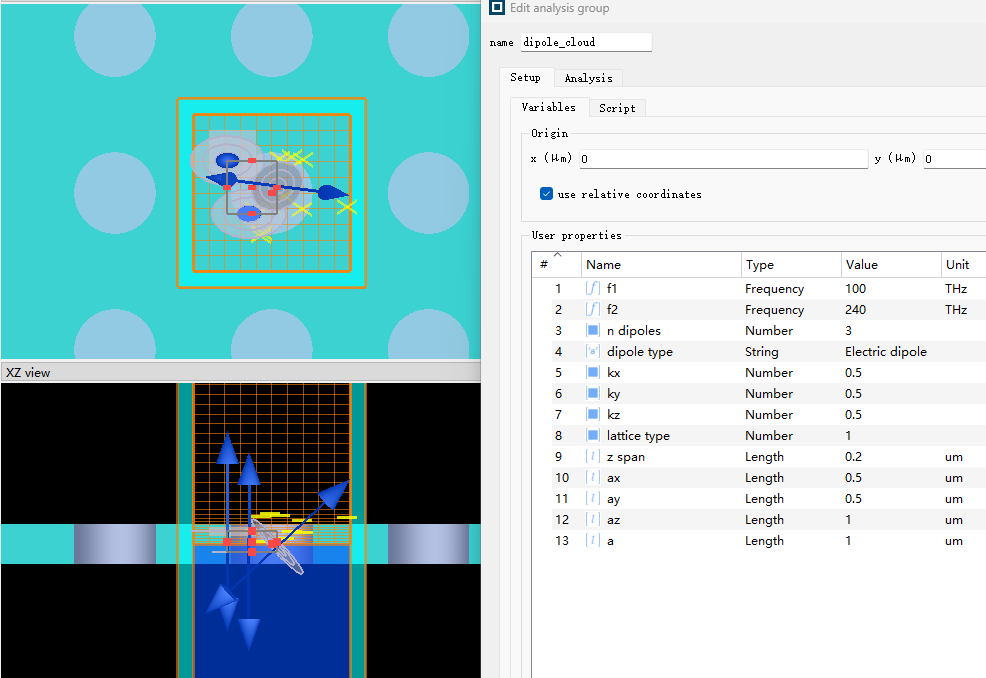The image size is (986, 678).
Task: Select the Electric dipole value cell
Action: pyautogui.click(x=888, y=352)
